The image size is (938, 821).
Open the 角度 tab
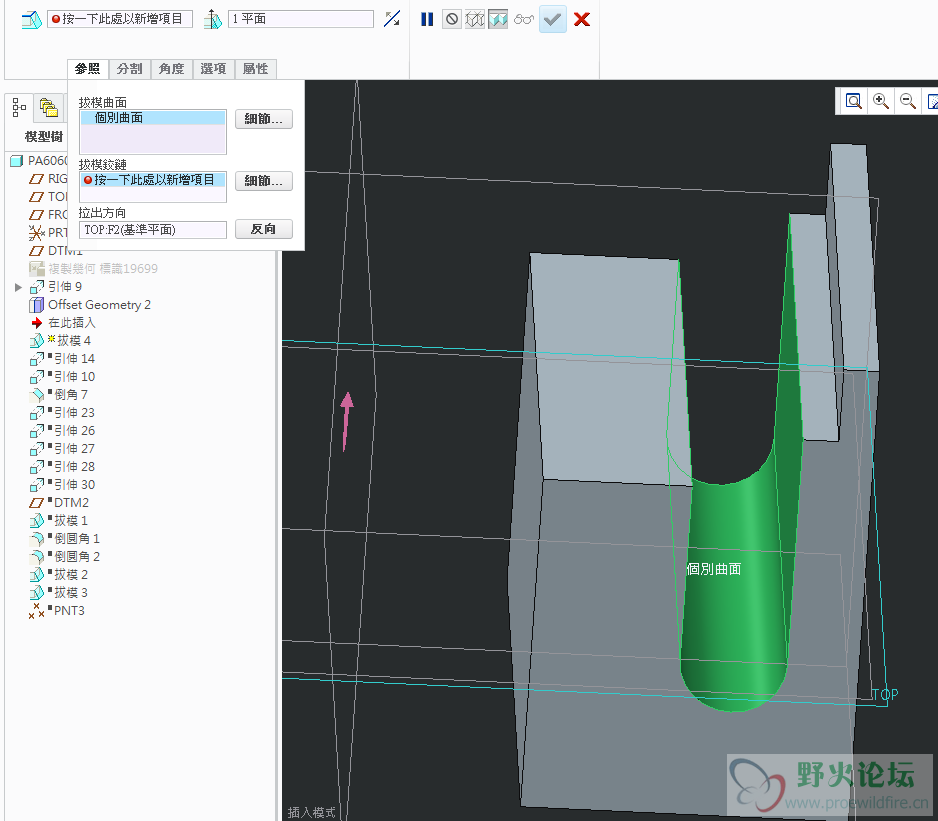click(172, 69)
